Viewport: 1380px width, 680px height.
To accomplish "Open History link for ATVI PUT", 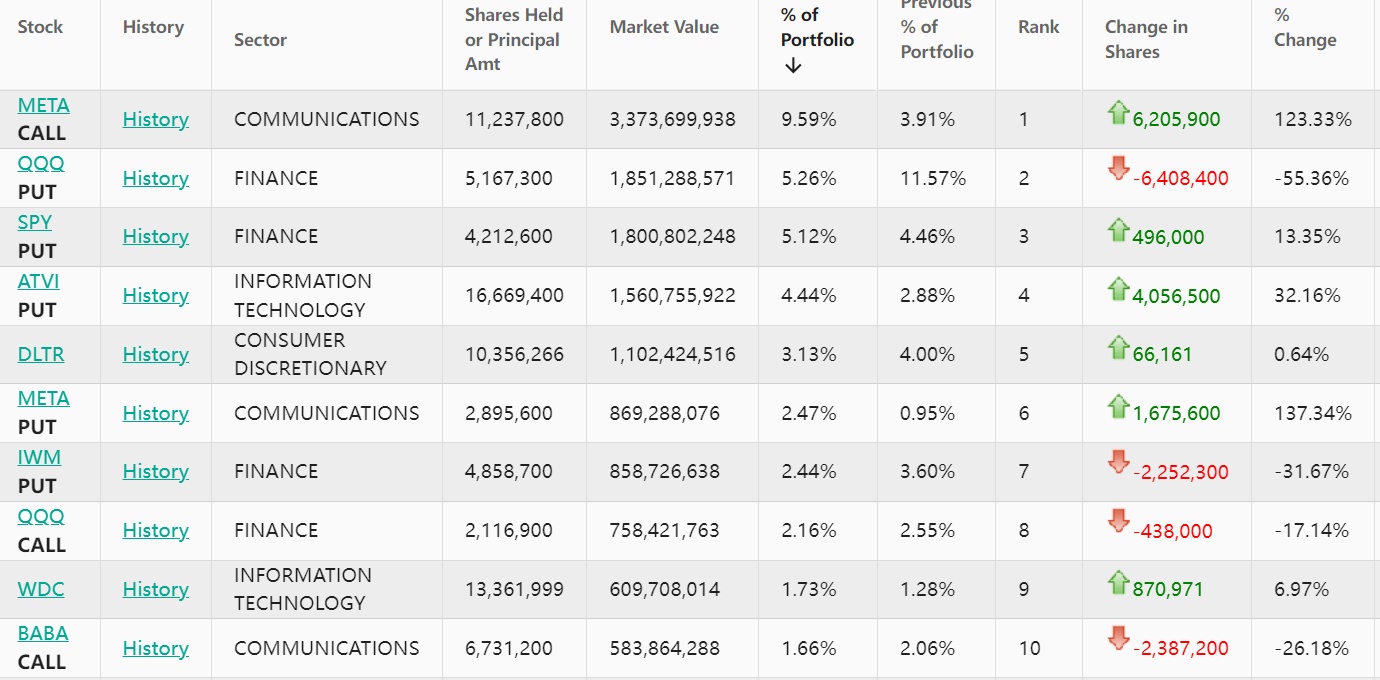I will [155, 295].
